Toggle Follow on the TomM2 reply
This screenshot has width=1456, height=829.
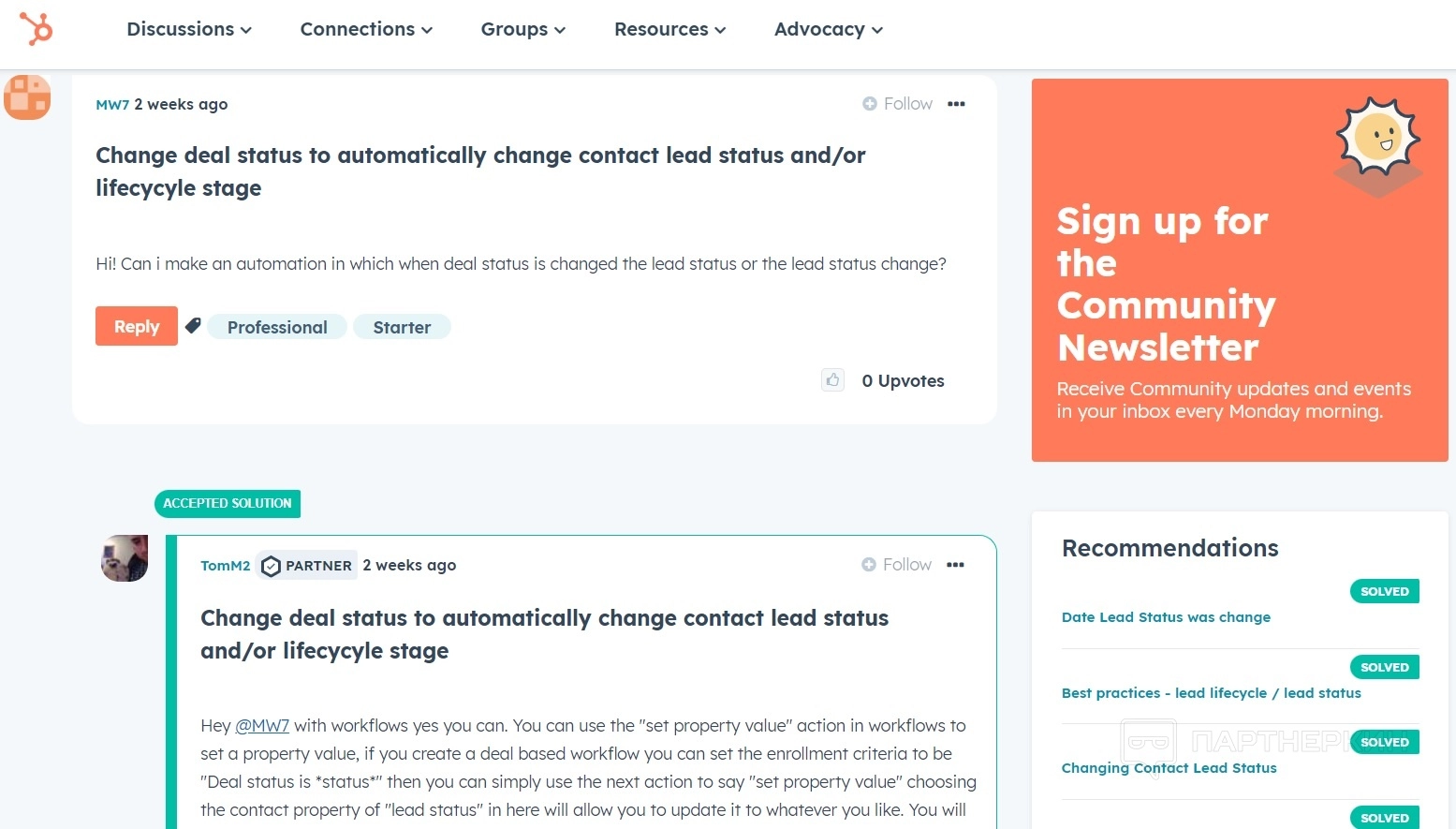(896, 565)
